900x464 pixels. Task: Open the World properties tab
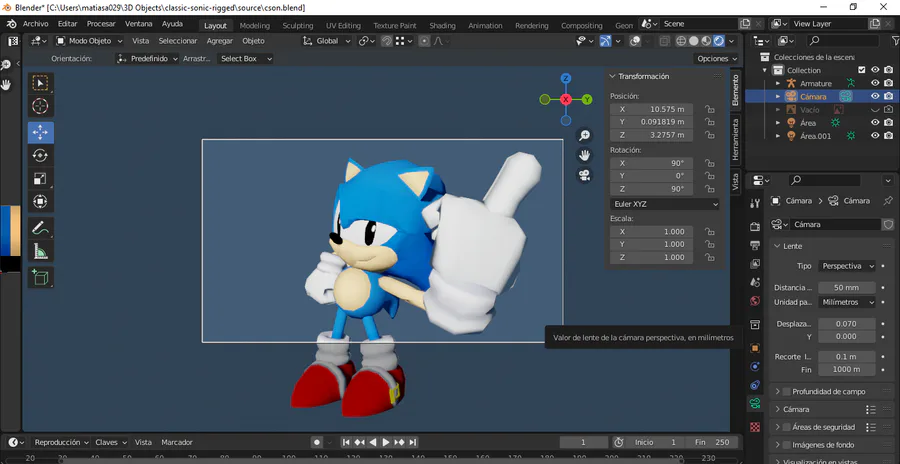pyautogui.click(x=755, y=301)
